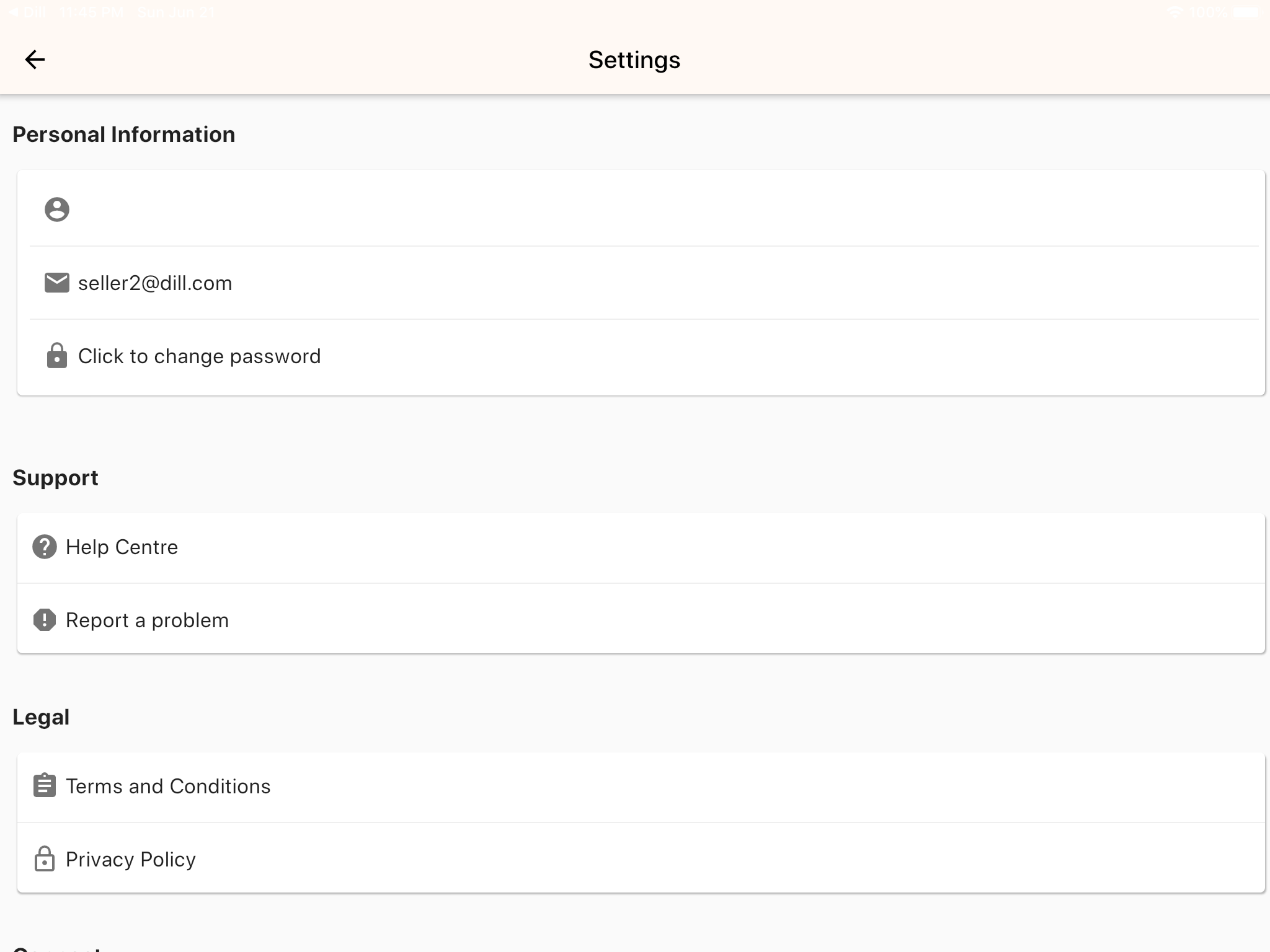Click the Terms clipboard icon
The height and width of the screenshot is (952, 1270).
pyautogui.click(x=45, y=786)
